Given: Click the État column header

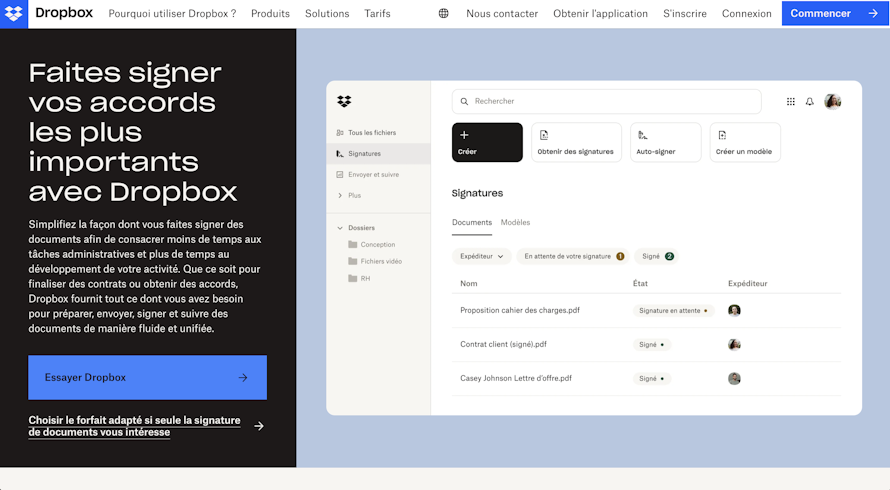Looking at the screenshot, I should (x=640, y=283).
